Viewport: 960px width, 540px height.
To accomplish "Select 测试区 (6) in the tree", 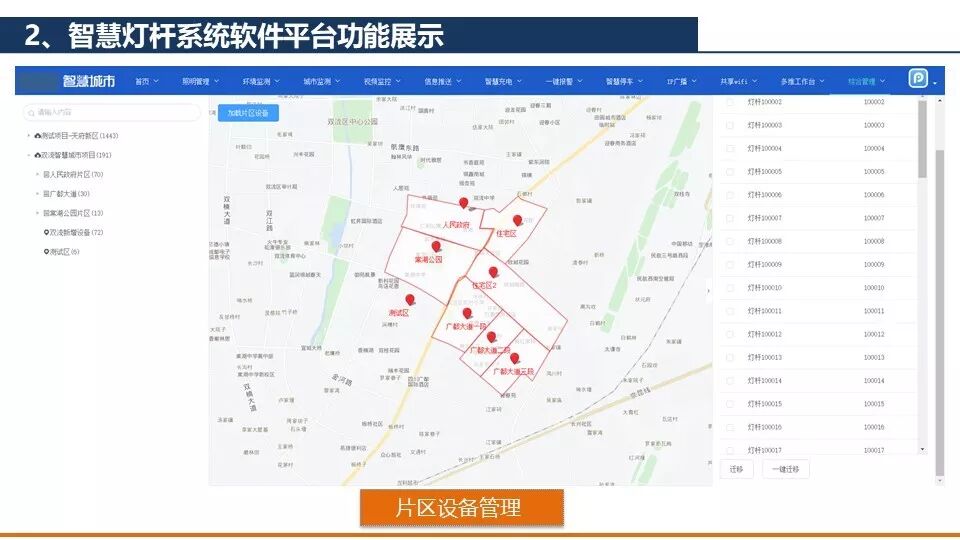I will [x=61, y=252].
